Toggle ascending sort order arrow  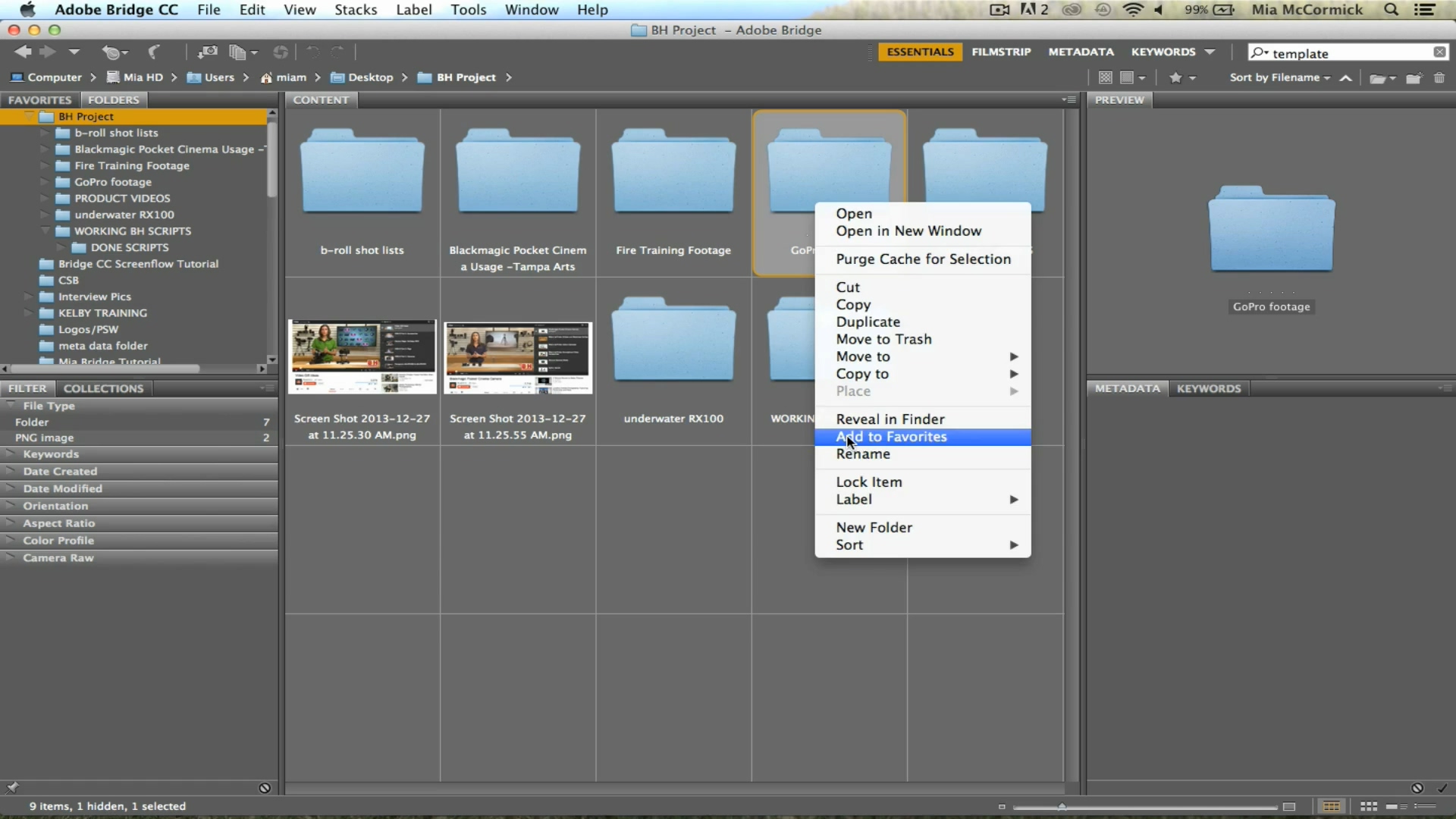coord(1346,78)
